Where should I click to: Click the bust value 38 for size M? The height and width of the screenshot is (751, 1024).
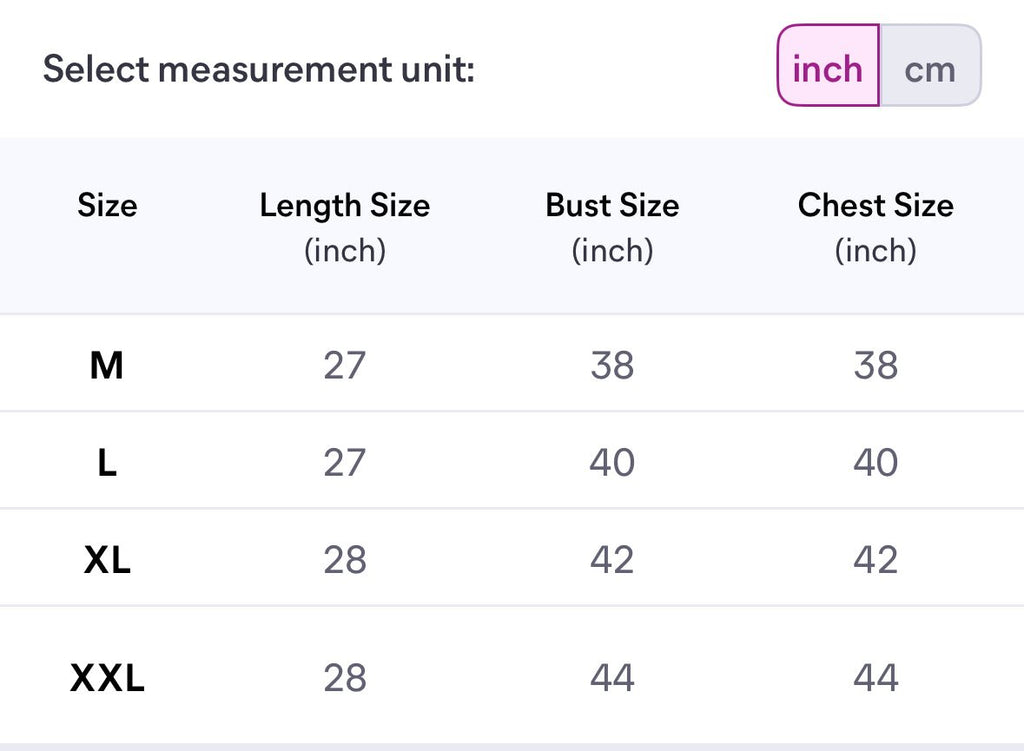612,366
